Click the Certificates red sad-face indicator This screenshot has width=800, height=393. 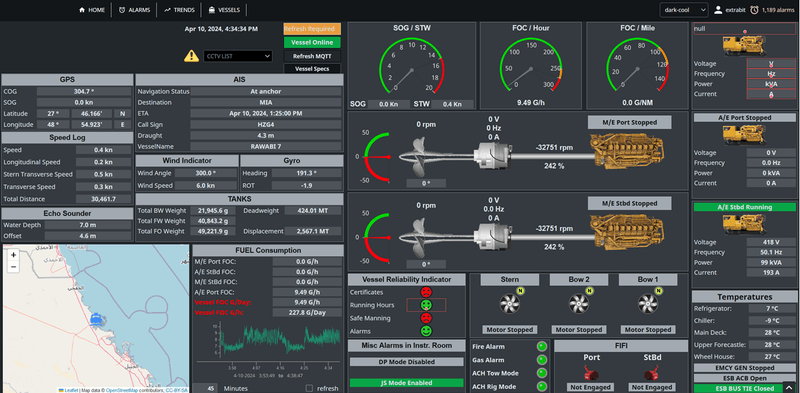(x=426, y=292)
